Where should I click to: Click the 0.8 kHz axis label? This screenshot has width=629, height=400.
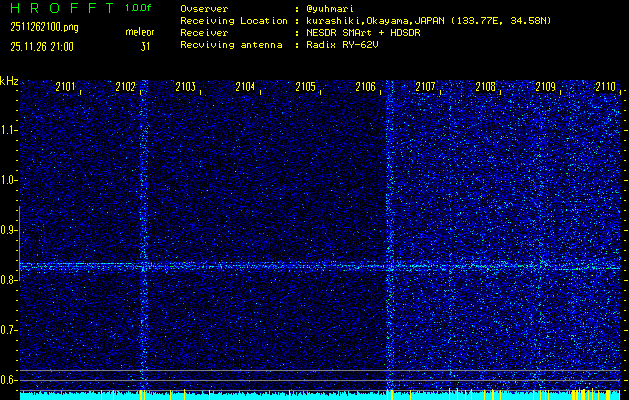(8, 280)
